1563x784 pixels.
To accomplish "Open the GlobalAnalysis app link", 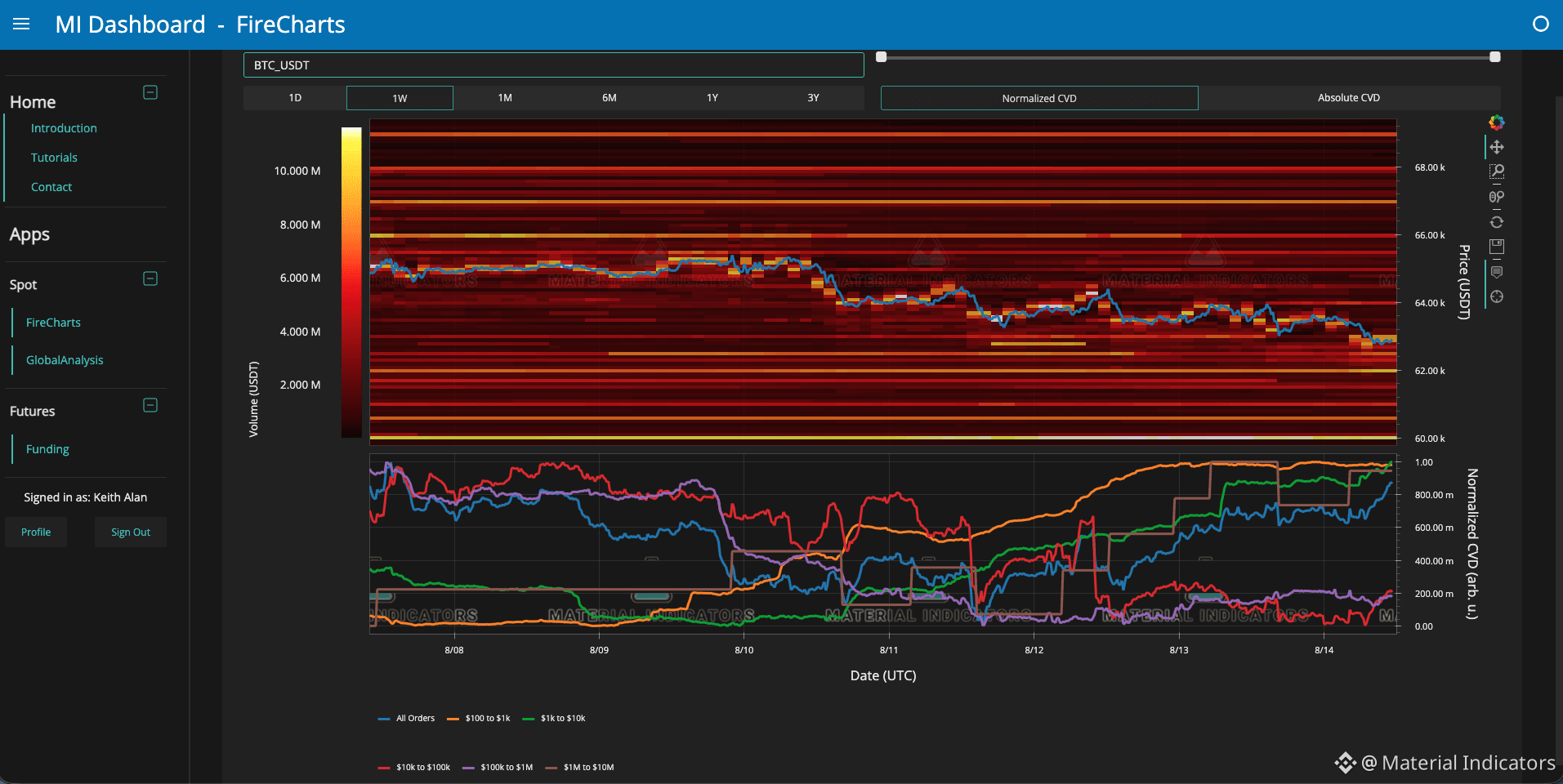I will [x=65, y=360].
